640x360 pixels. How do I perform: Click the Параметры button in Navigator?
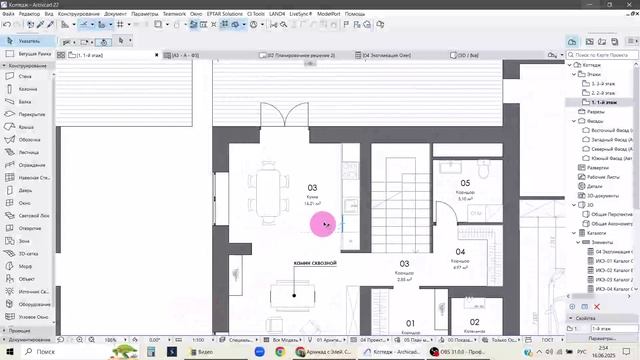point(602,338)
